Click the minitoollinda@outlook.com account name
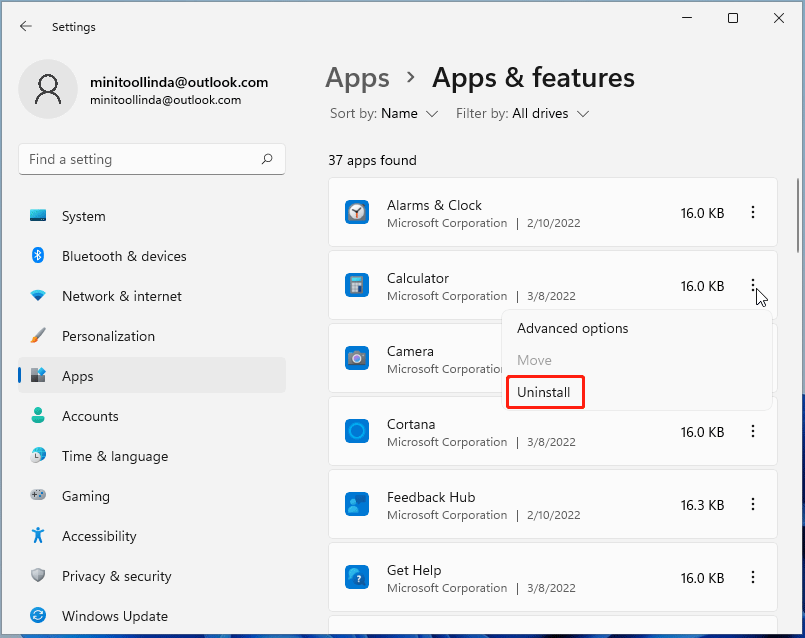Screen dimensions: 805x638 click(179, 82)
